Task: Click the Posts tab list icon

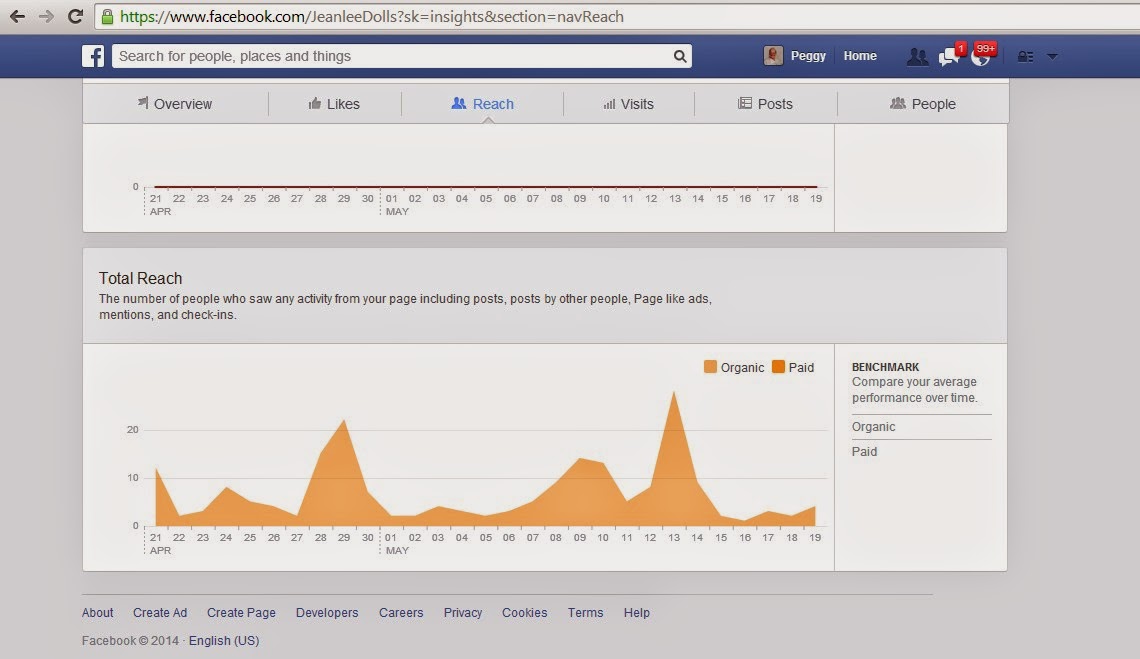Action: 744,103
